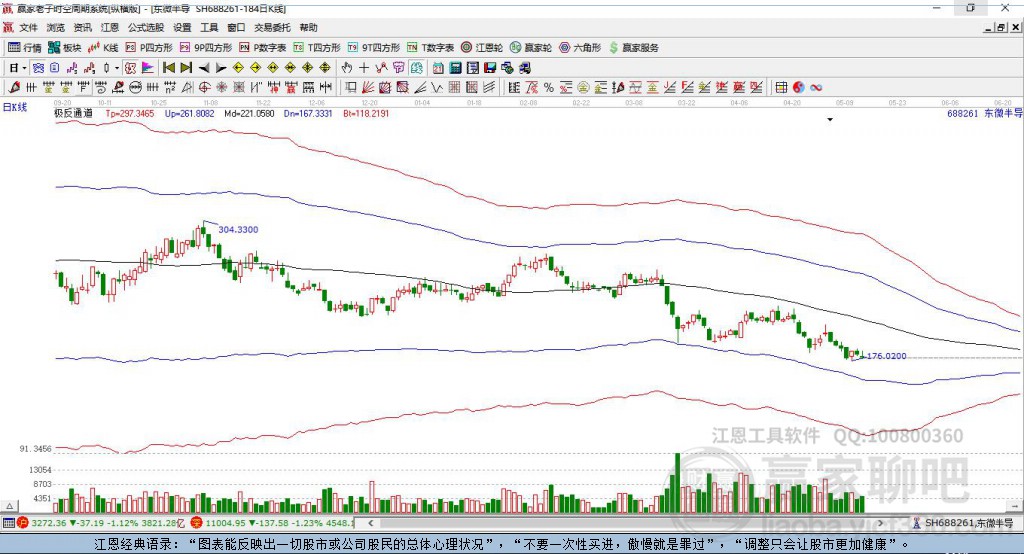Image resolution: width=1024 pixels, height=554 pixels.
Task: Open the 文件 menu
Action: click(28, 27)
